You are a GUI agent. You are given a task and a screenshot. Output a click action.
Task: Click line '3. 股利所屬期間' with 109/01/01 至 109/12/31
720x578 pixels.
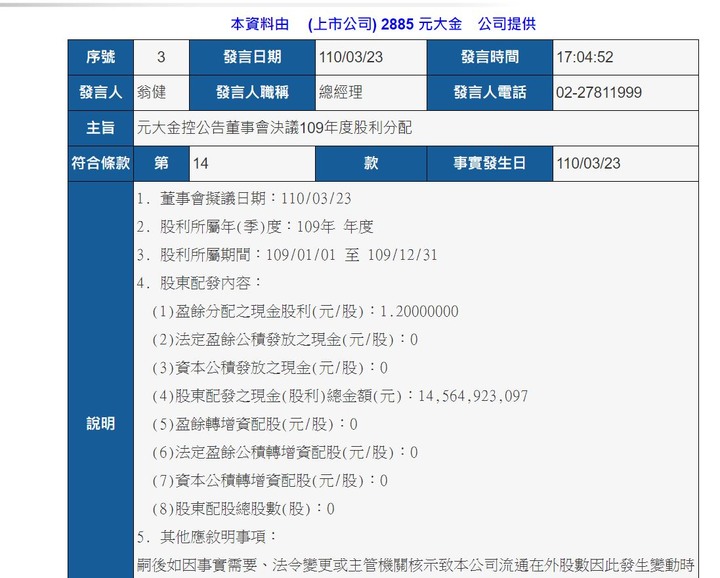[x=287, y=255]
